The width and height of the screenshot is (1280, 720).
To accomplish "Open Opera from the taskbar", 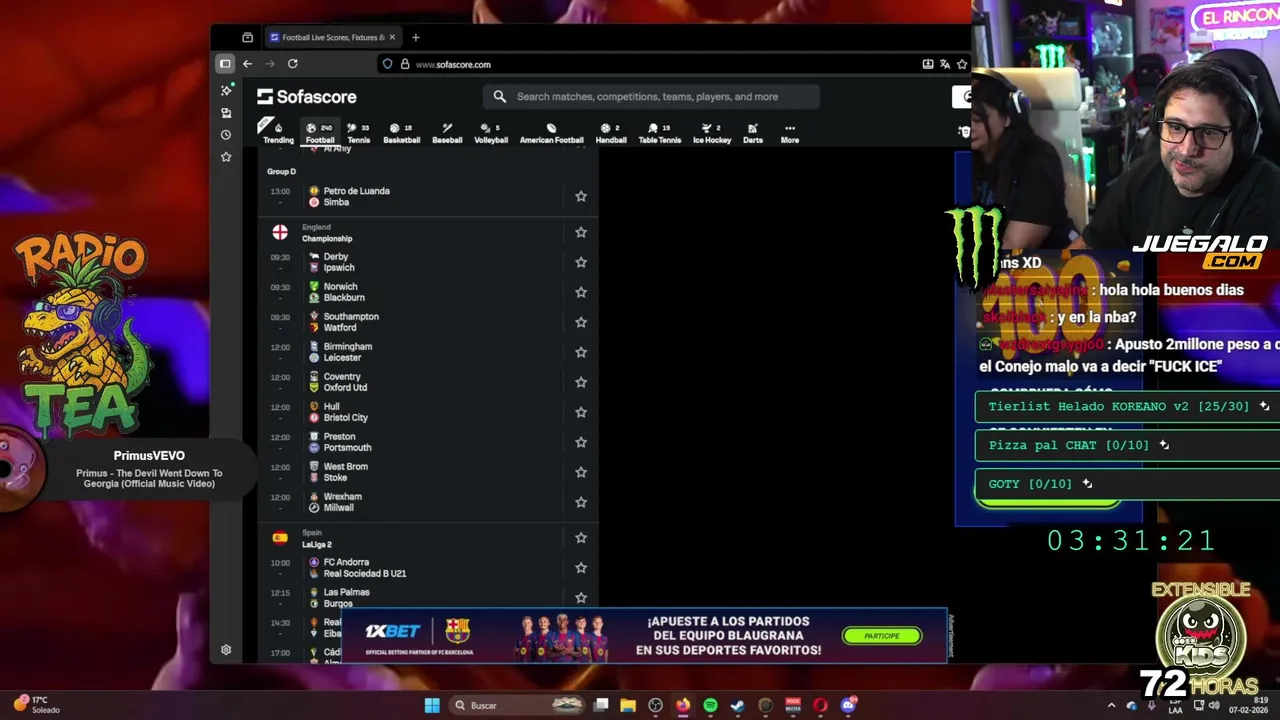I will [820, 705].
